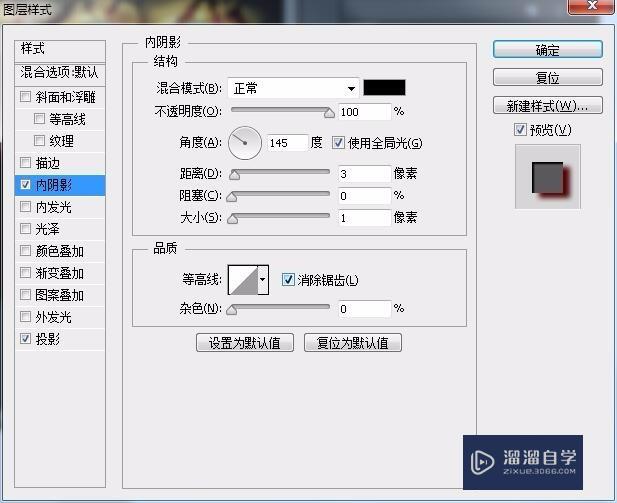
Task: Check the 渐变叠加 checkbox
Action: point(25,272)
